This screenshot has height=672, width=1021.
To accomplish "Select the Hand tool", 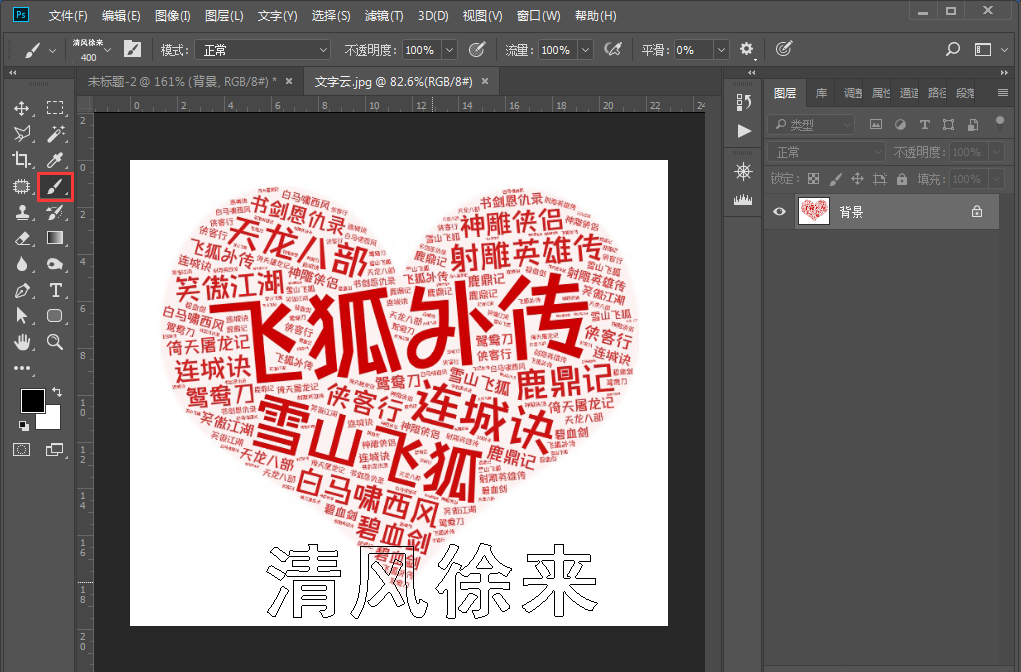I will [x=21, y=342].
